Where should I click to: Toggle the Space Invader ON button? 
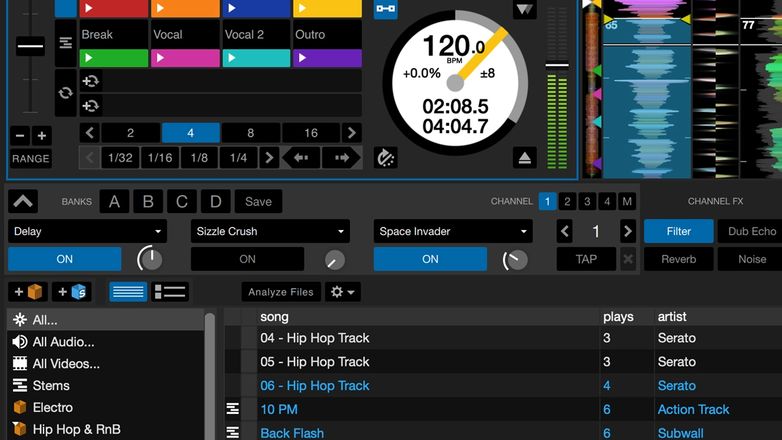(x=430, y=259)
